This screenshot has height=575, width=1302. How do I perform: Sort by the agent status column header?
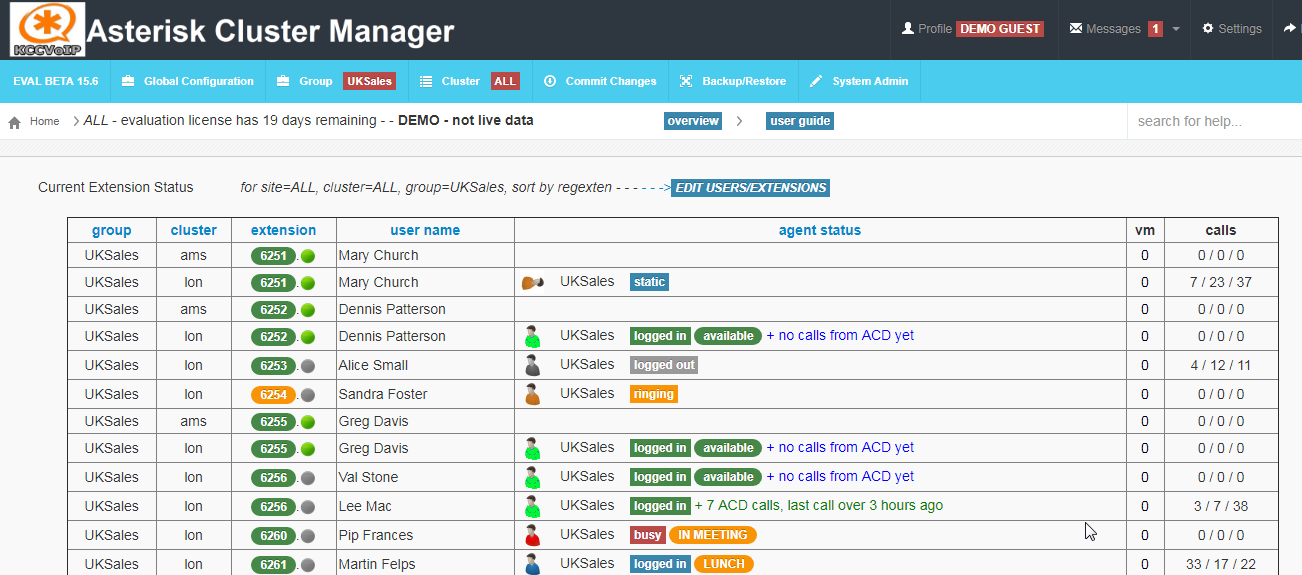820,230
